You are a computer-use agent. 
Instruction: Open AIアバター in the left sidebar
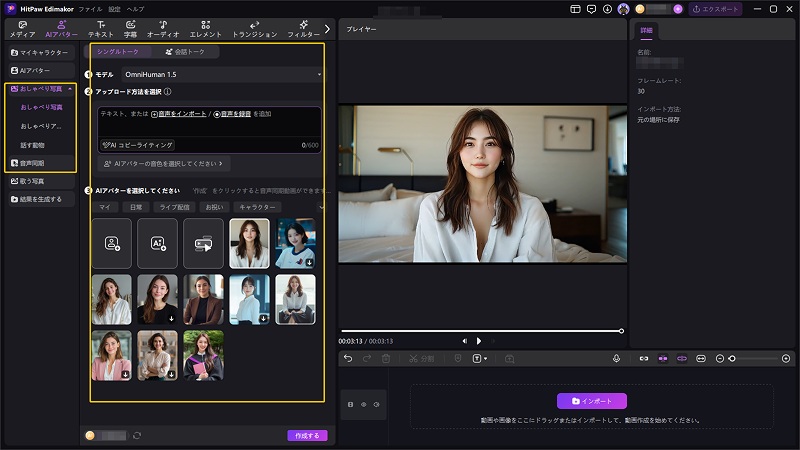point(40,70)
